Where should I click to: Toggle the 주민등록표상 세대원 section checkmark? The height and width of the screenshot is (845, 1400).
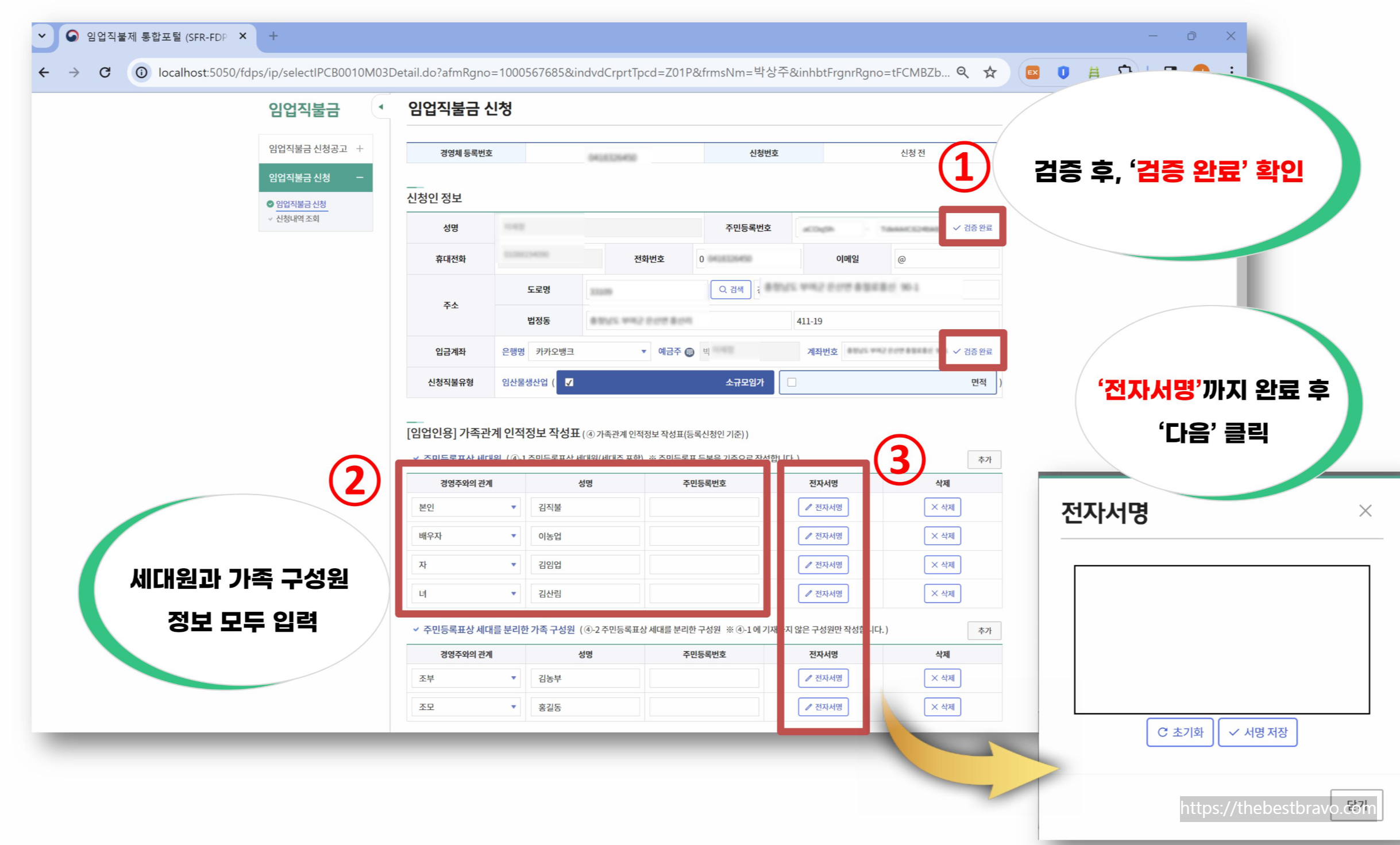point(415,458)
